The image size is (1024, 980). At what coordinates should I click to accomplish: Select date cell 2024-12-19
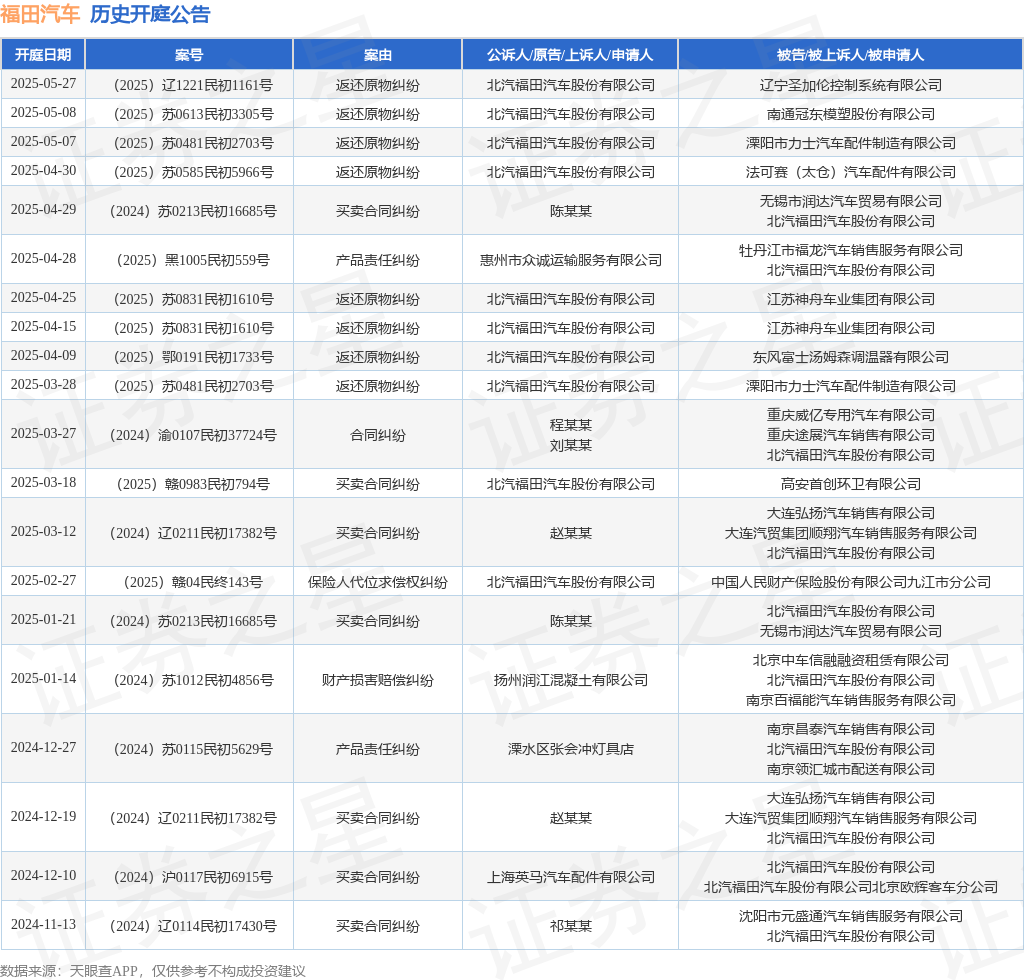[x=43, y=817]
